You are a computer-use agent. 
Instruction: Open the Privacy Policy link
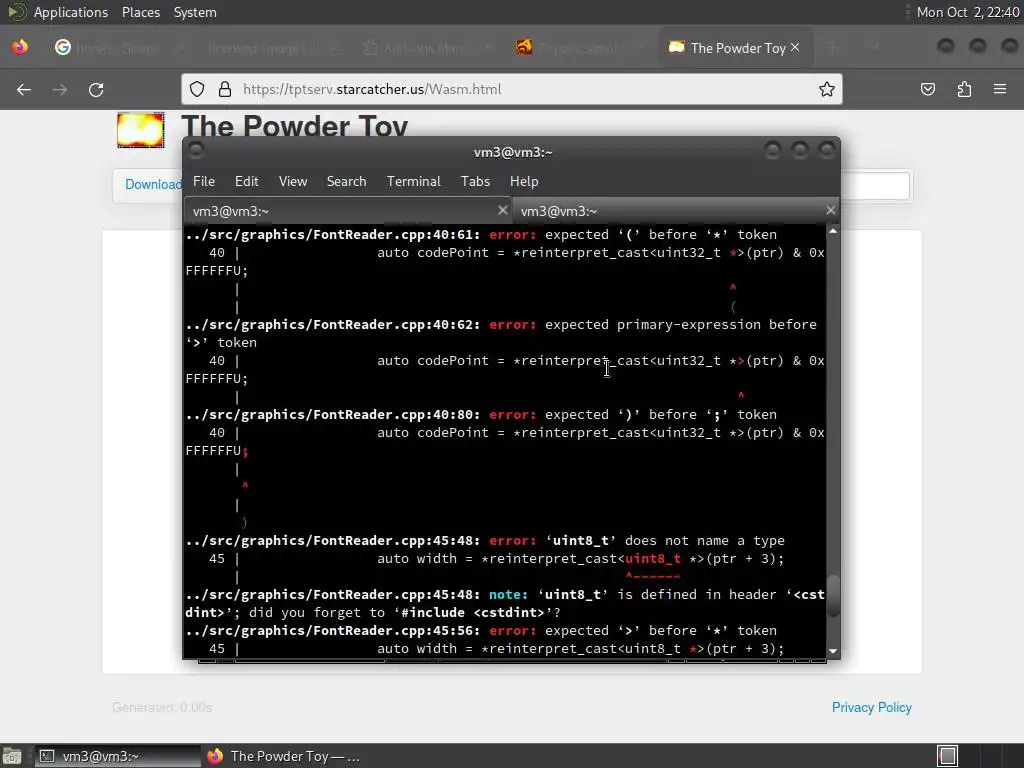[871, 707]
